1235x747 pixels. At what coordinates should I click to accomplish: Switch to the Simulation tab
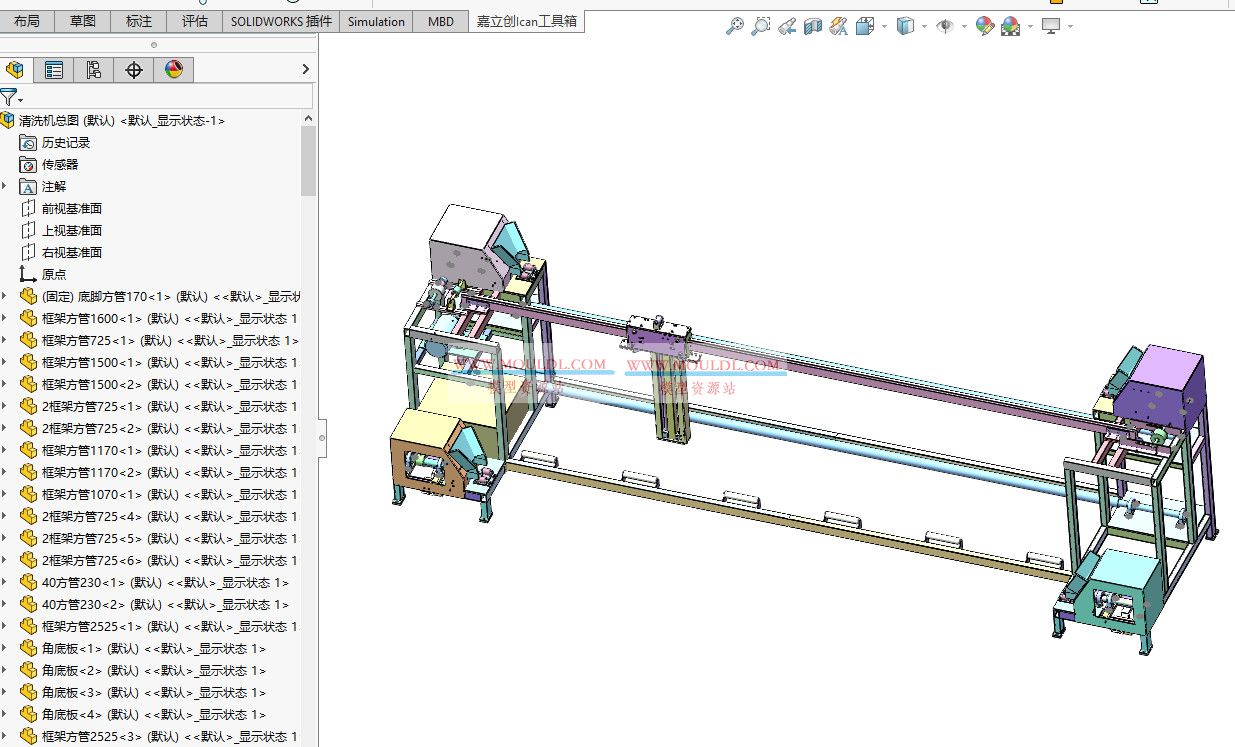point(375,21)
